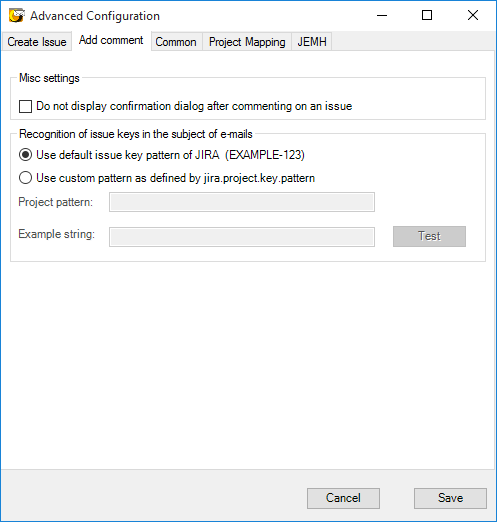Image resolution: width=497 pixels, height=522 pixels.
Task: Click the 'Project pattern:' label
Action: pyautogui.click(x=56, y=202)
